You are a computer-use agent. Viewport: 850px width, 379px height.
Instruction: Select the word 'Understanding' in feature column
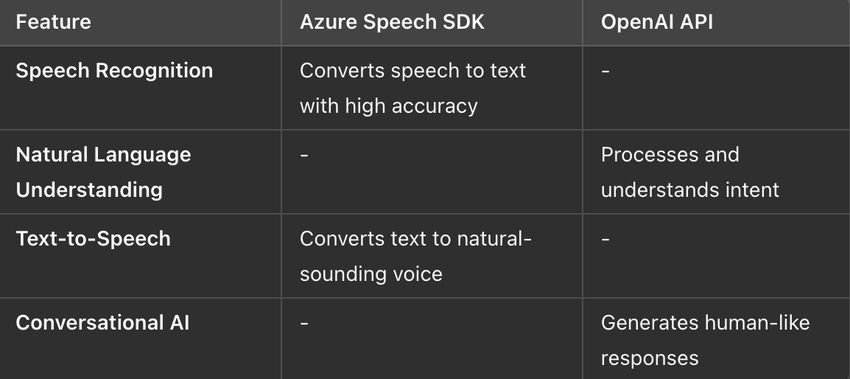tap(89, 190)
